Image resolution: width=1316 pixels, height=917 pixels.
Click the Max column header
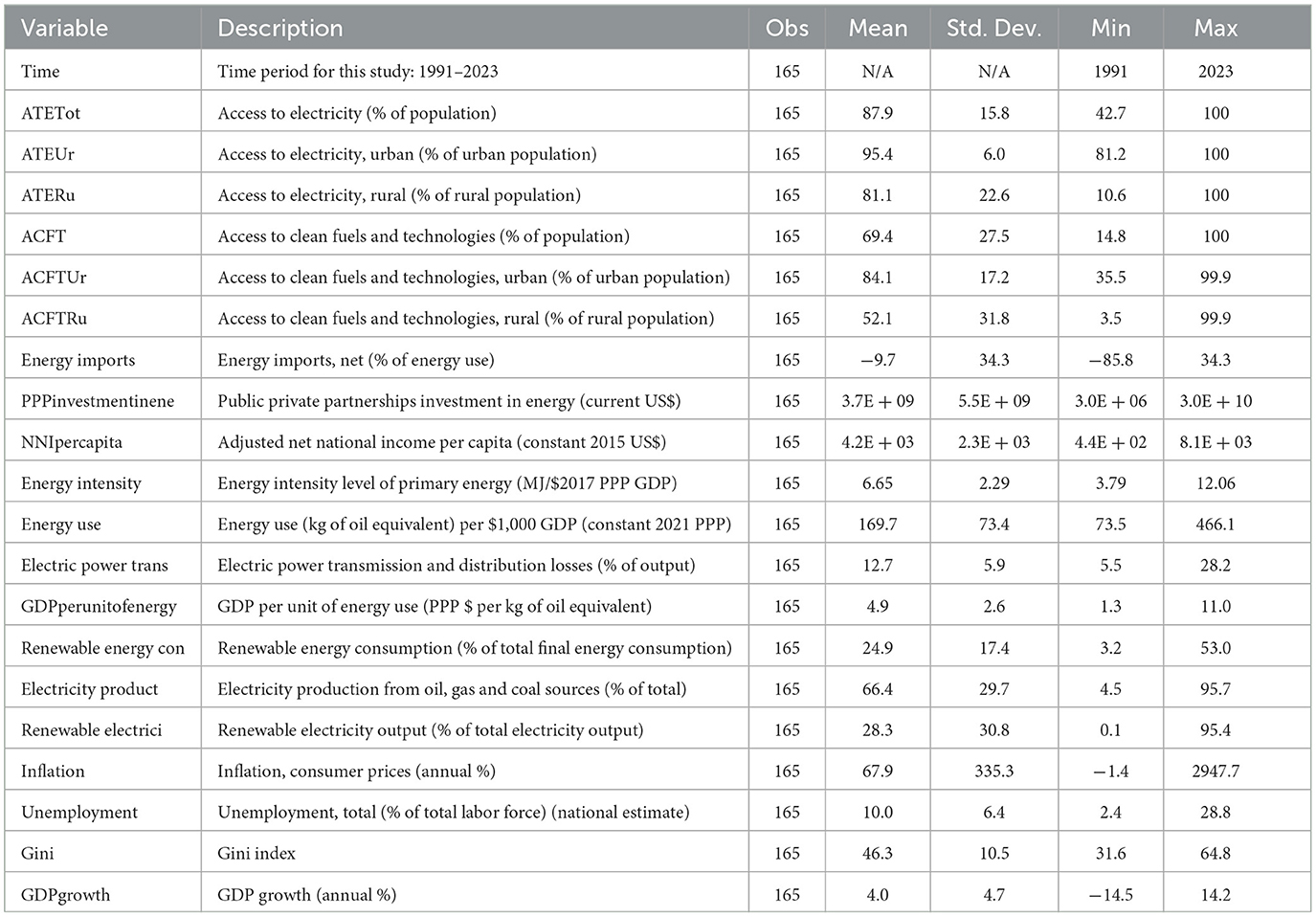click(1216, 29)
